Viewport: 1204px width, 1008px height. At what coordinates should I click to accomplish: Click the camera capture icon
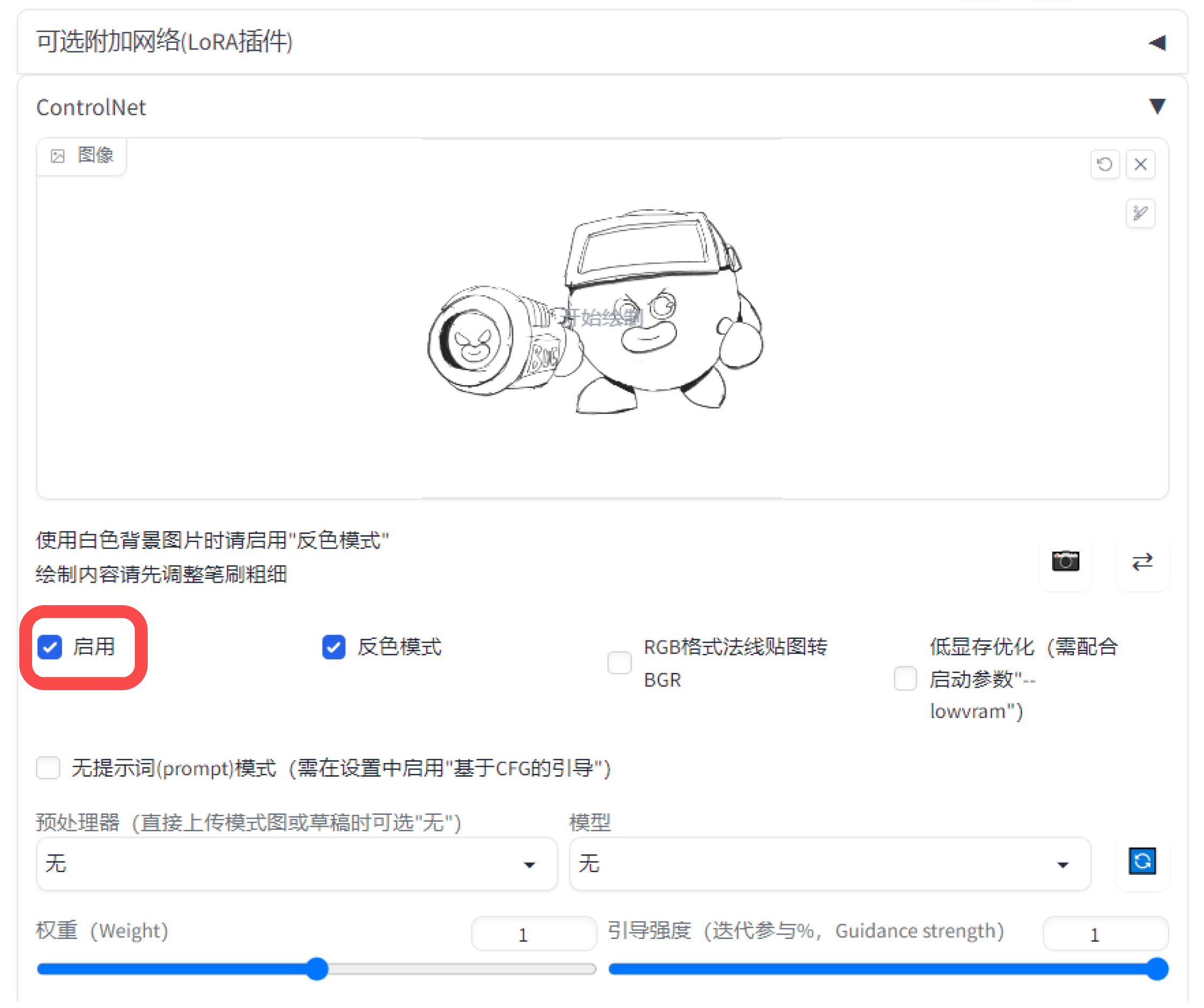coord(1066,561)
